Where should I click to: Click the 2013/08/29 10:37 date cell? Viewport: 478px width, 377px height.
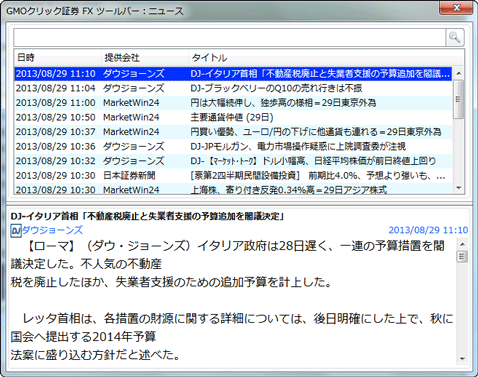(x=56, y=132)
